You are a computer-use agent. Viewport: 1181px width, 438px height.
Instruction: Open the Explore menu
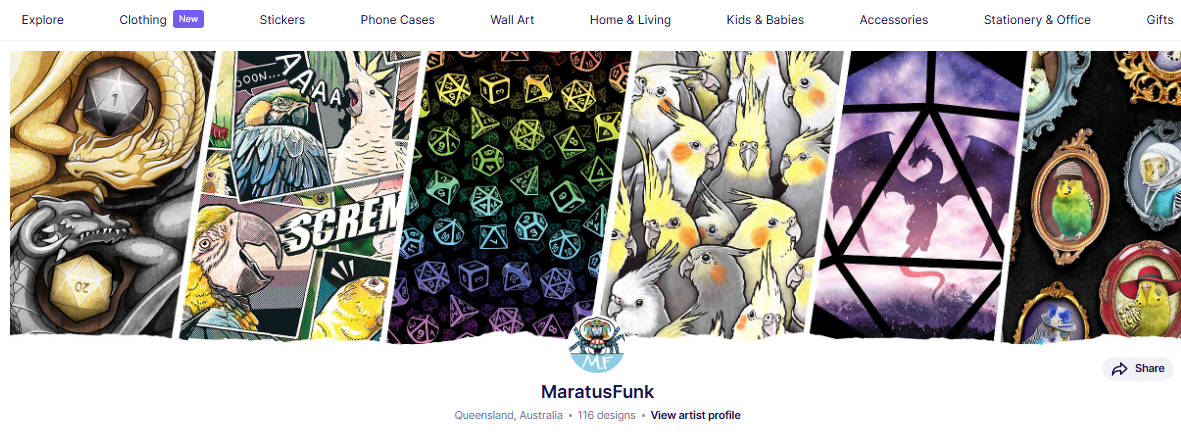(x=43, y=20)
